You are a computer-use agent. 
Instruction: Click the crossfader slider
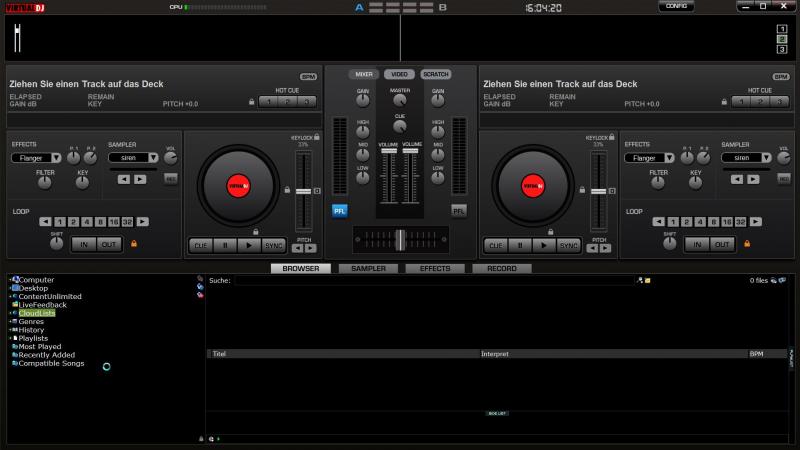[400, 240]
